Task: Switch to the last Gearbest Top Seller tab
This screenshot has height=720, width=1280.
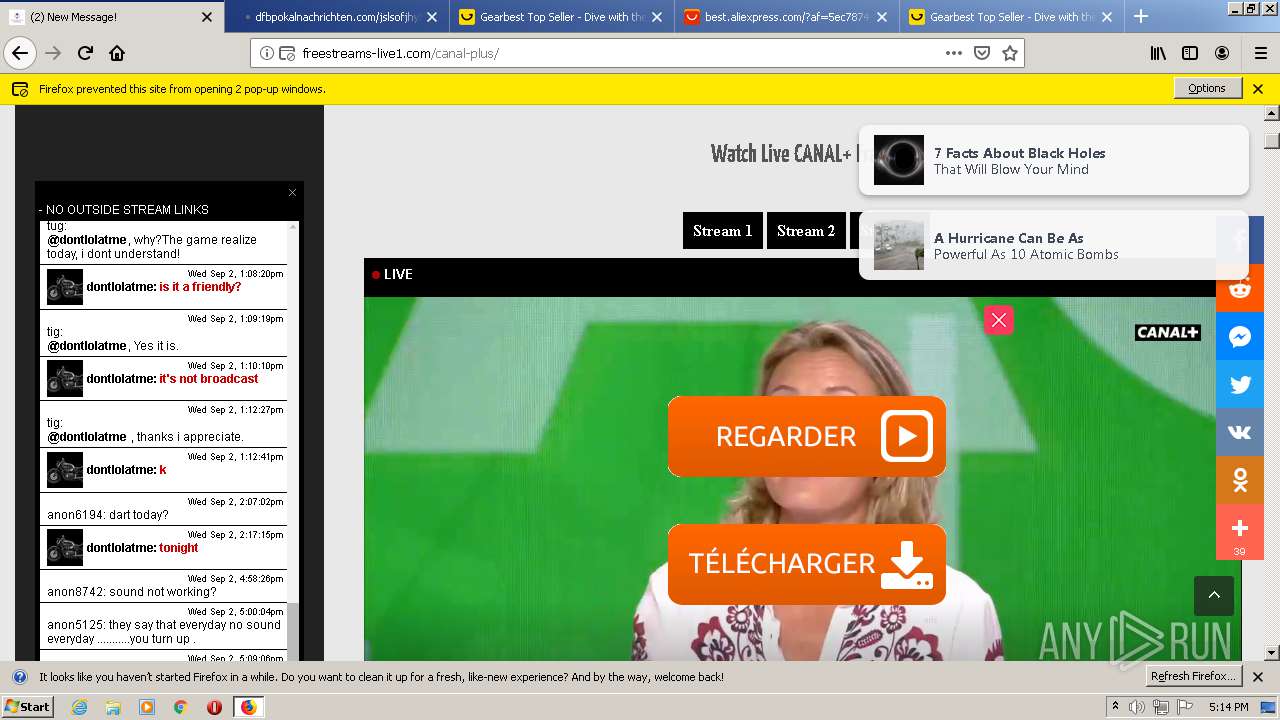Action: 1011,17
